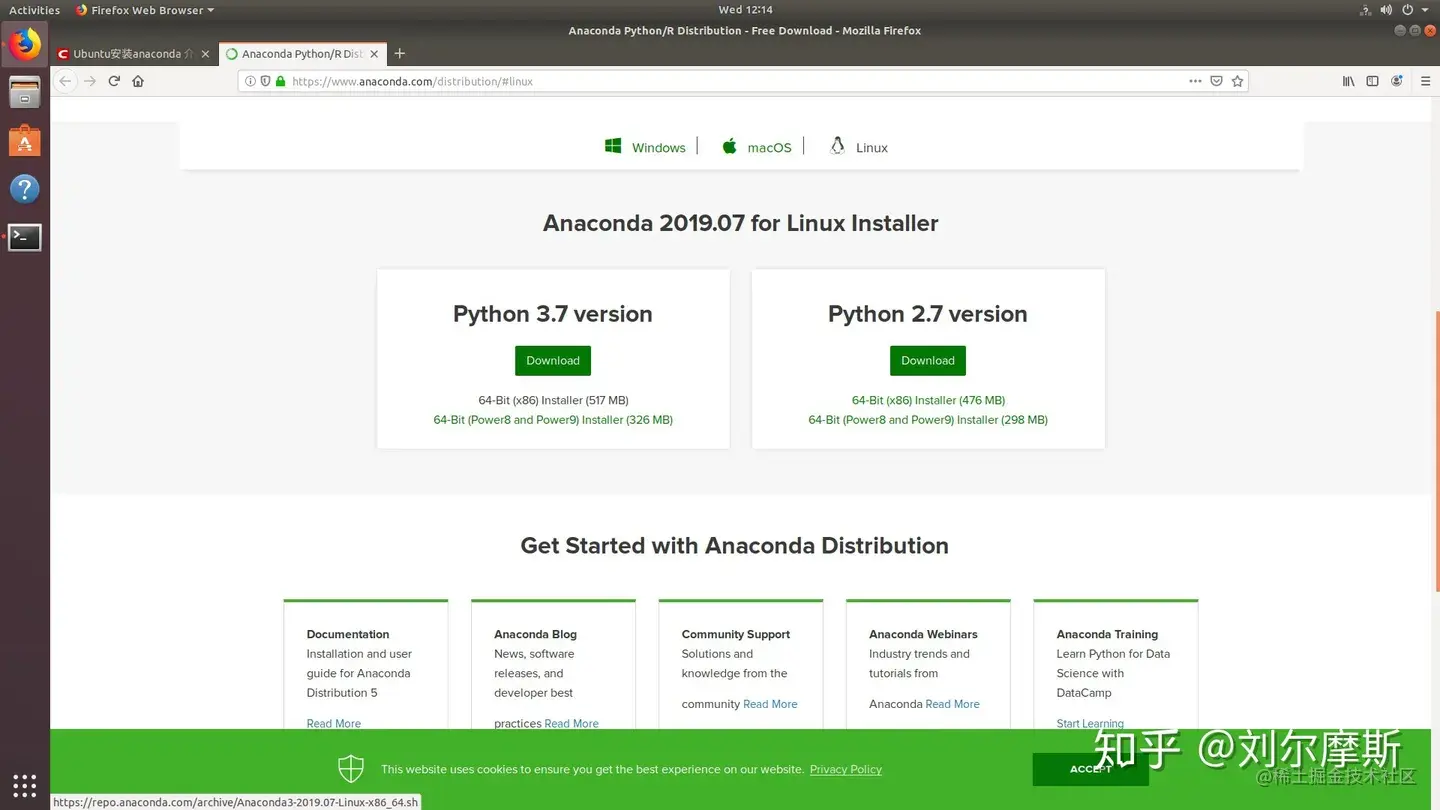This screenshot has width=1440, height=810.
Task: Show Applications grid at dock bottom
Action: [25, 785]
